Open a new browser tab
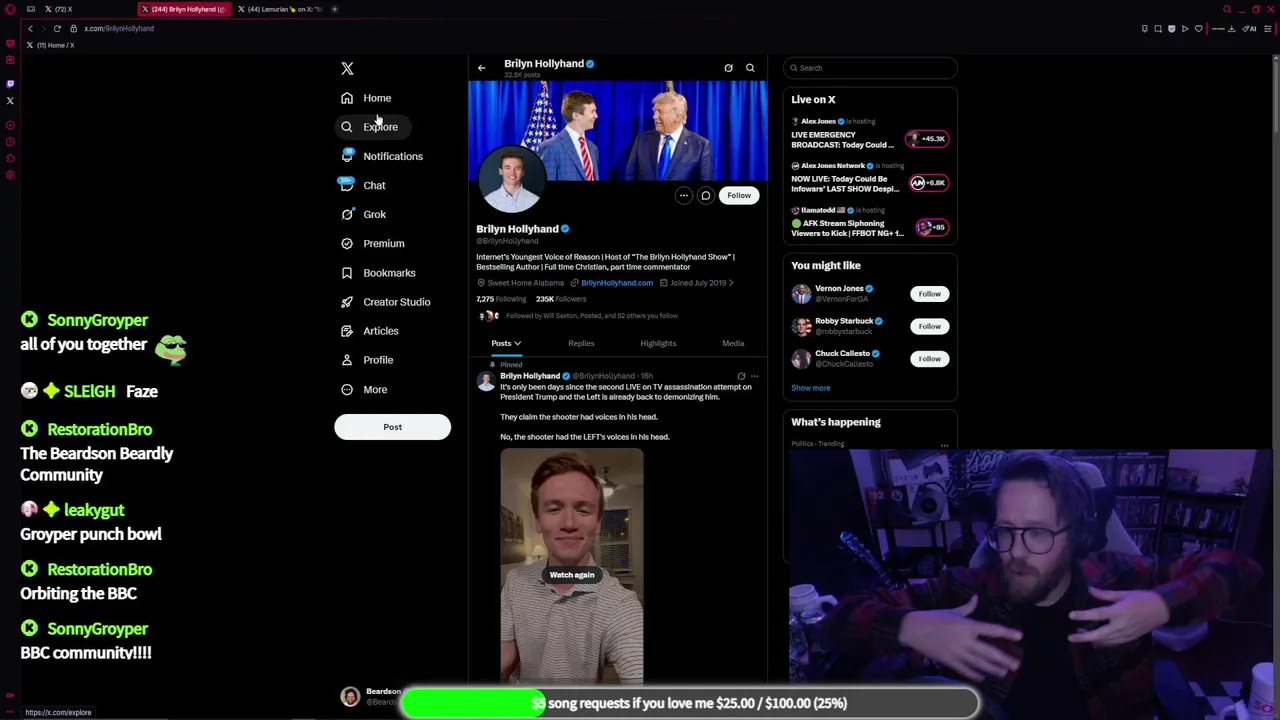 coord(335,9)
